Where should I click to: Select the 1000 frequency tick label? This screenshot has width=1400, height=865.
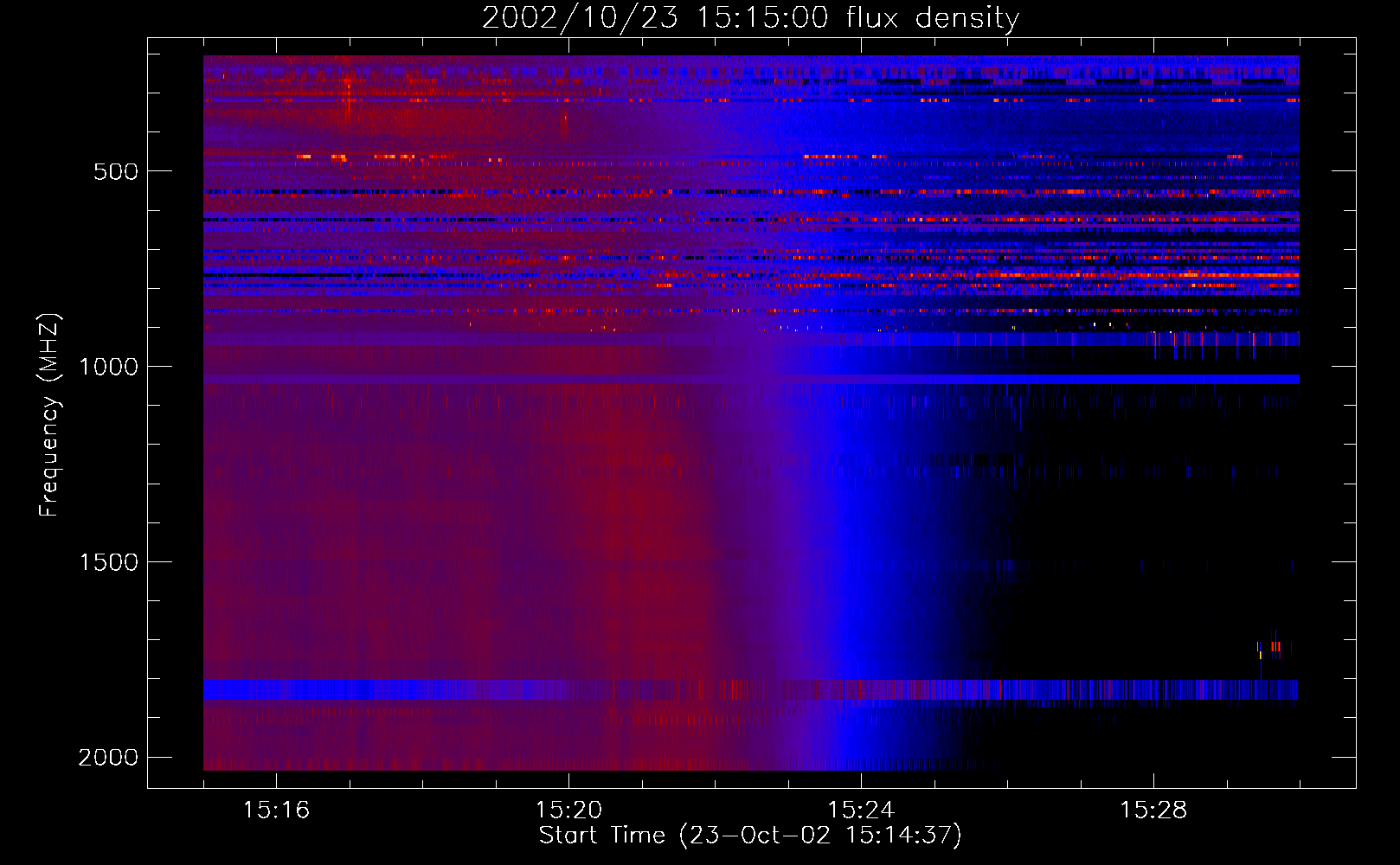pos(108,367)
